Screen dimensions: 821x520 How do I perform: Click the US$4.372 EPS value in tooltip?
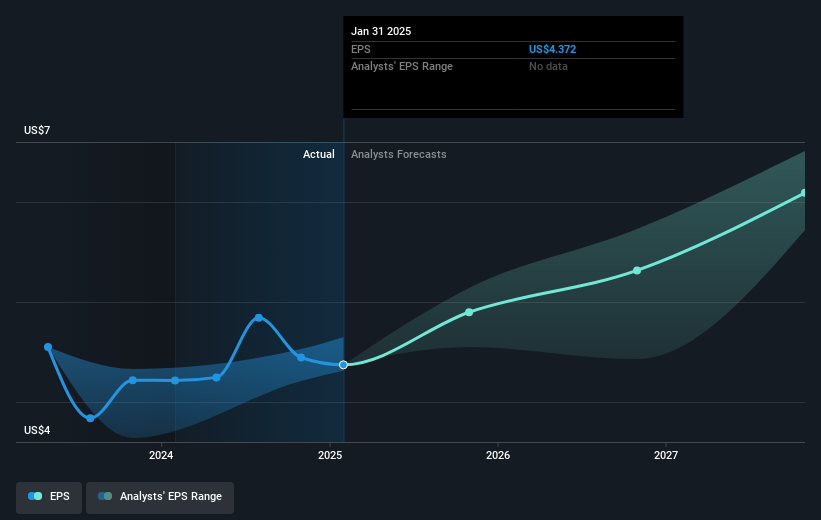(x=552, y=49)
